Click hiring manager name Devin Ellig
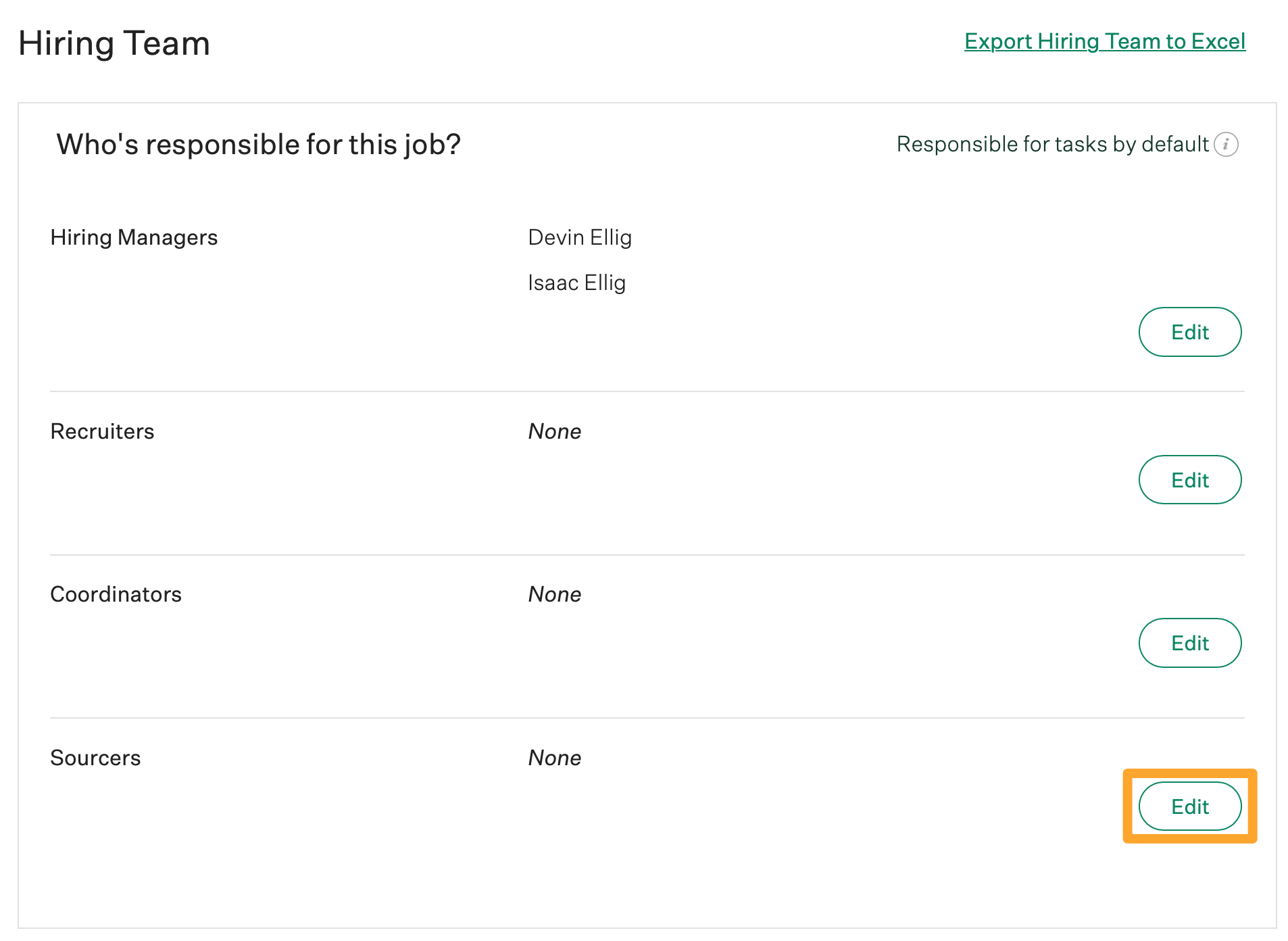The image size is (1288, 941). [x=580, y=237]
